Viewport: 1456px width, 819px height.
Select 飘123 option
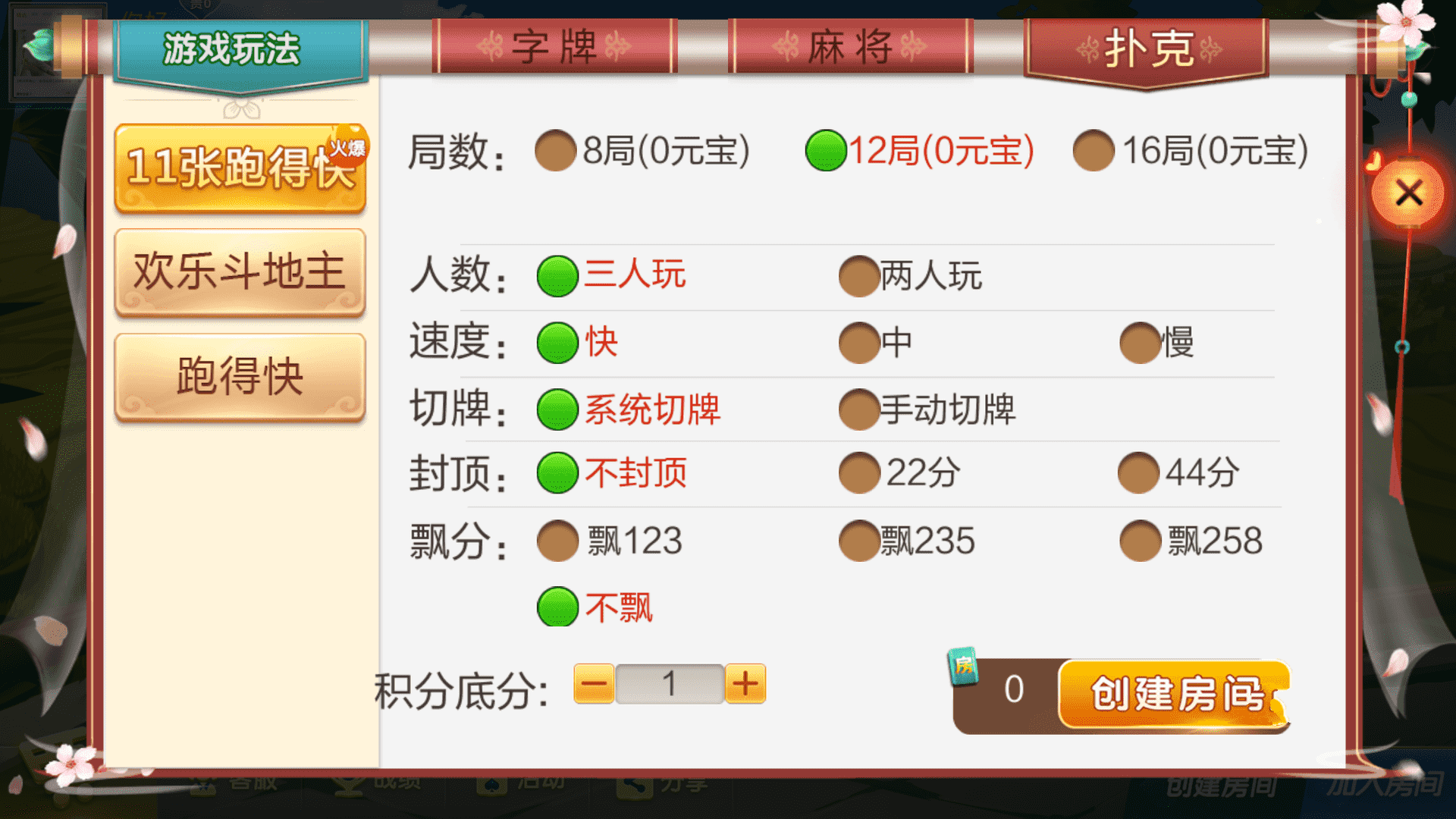coord(609,541)
